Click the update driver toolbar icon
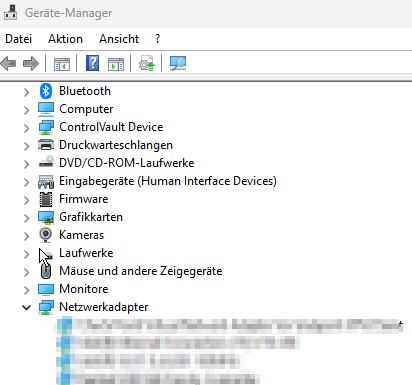Viewport: 412px width, 385px height. click(147, 63)
